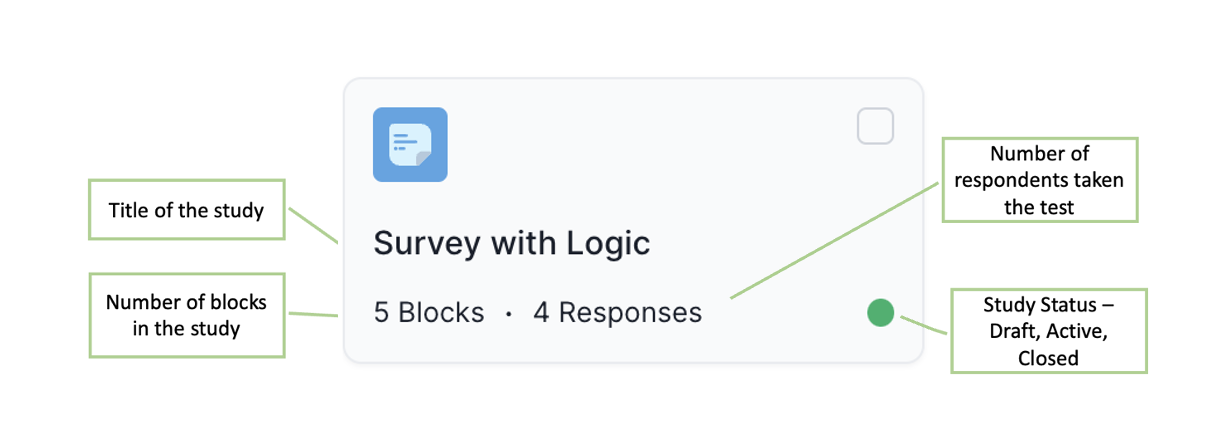Viewport: 1216px width, 436px height.
Task: Open the blue survey document icon
Action: 410,145
